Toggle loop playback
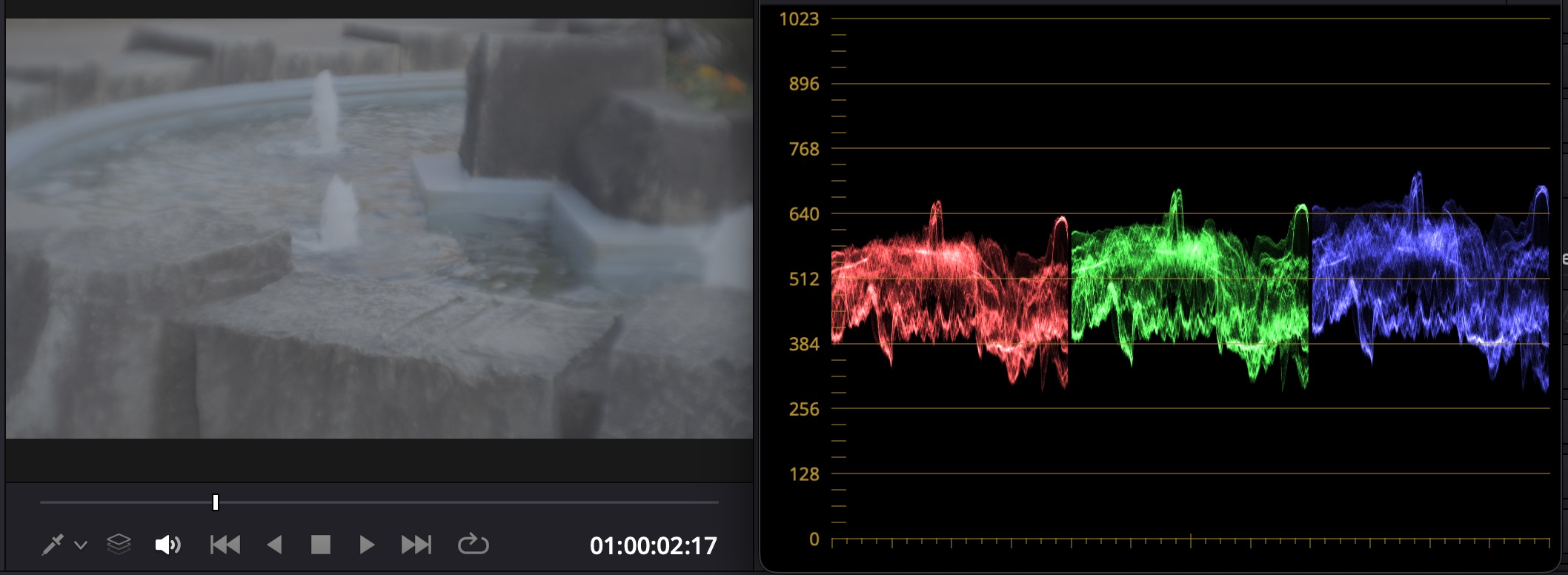 [473, 545]
